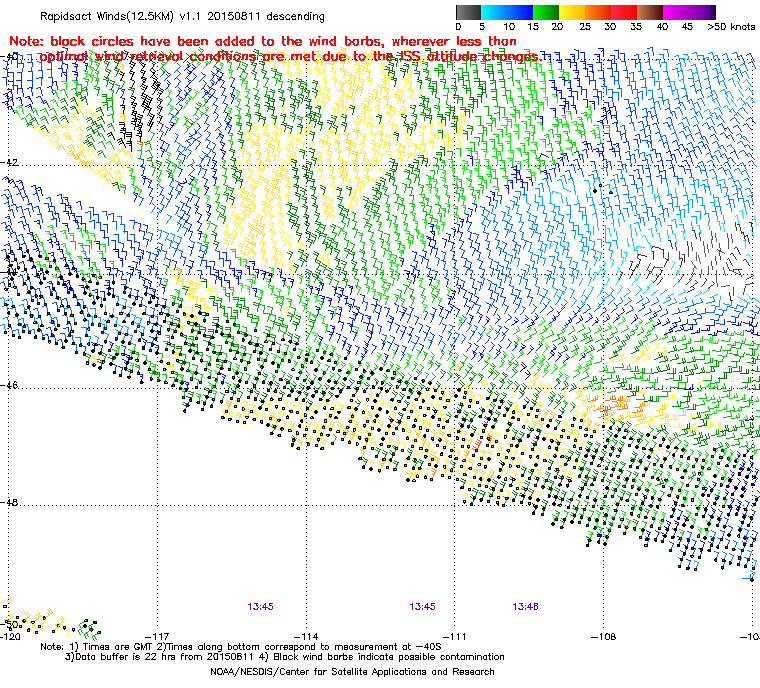
Task: Click the '-117' longitude axis label
Action: [158, 637]
